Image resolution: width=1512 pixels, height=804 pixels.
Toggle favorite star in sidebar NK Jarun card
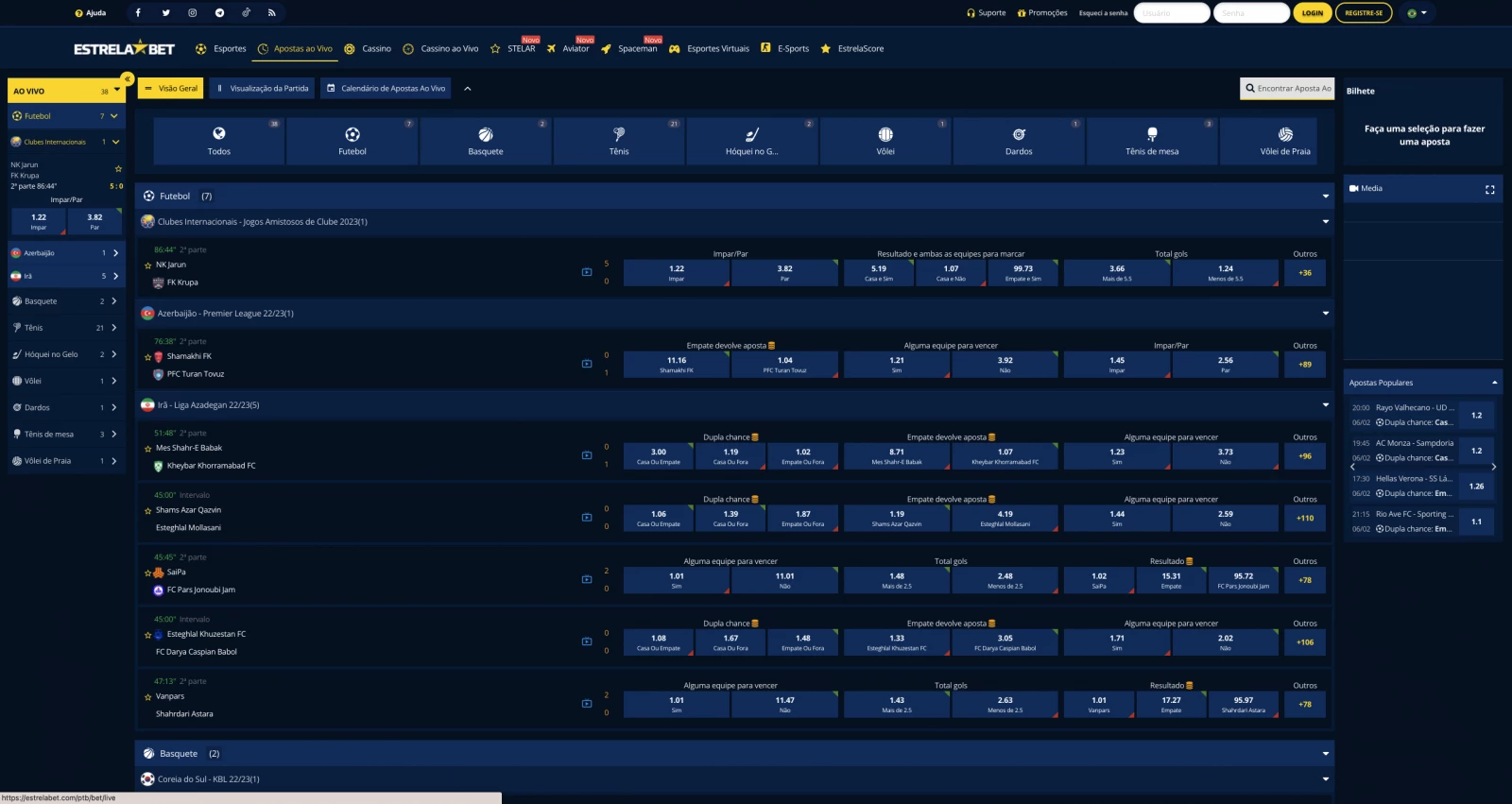click(x=118, y=169)
